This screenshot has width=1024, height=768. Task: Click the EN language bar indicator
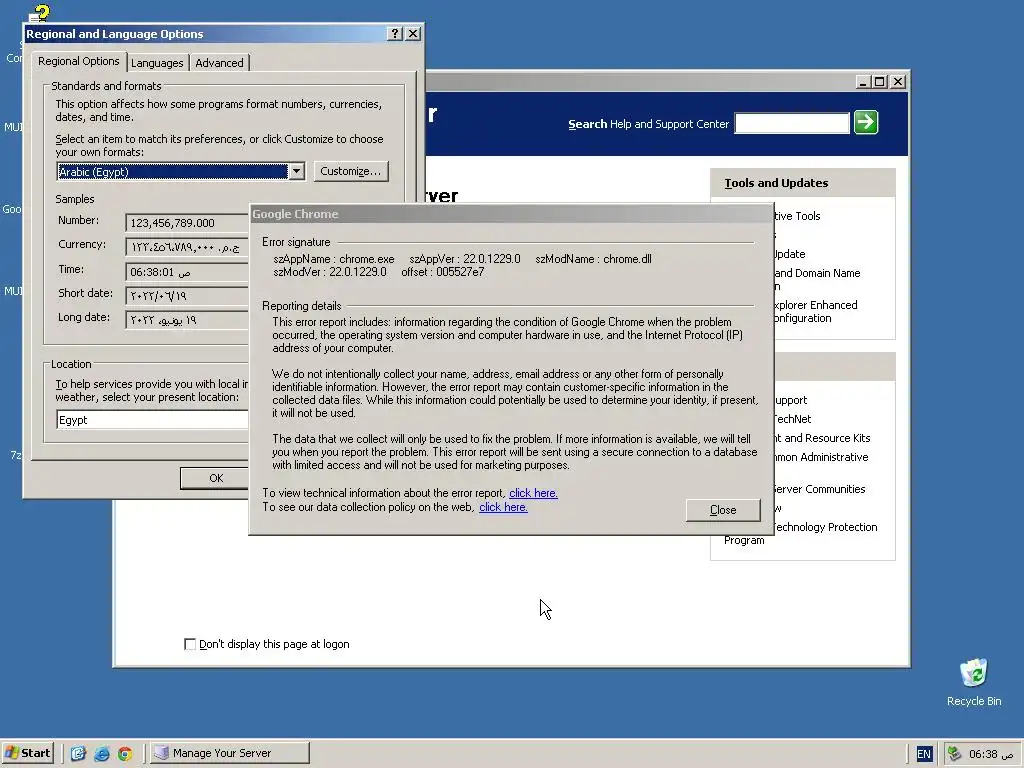(x=923, y=754)
